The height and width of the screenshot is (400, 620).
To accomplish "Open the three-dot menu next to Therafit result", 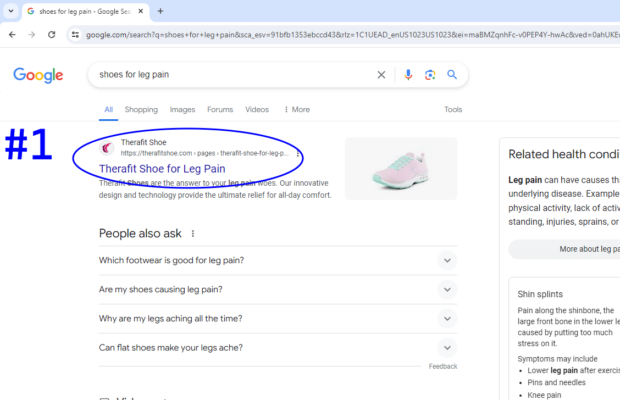I will click(297, 153).
